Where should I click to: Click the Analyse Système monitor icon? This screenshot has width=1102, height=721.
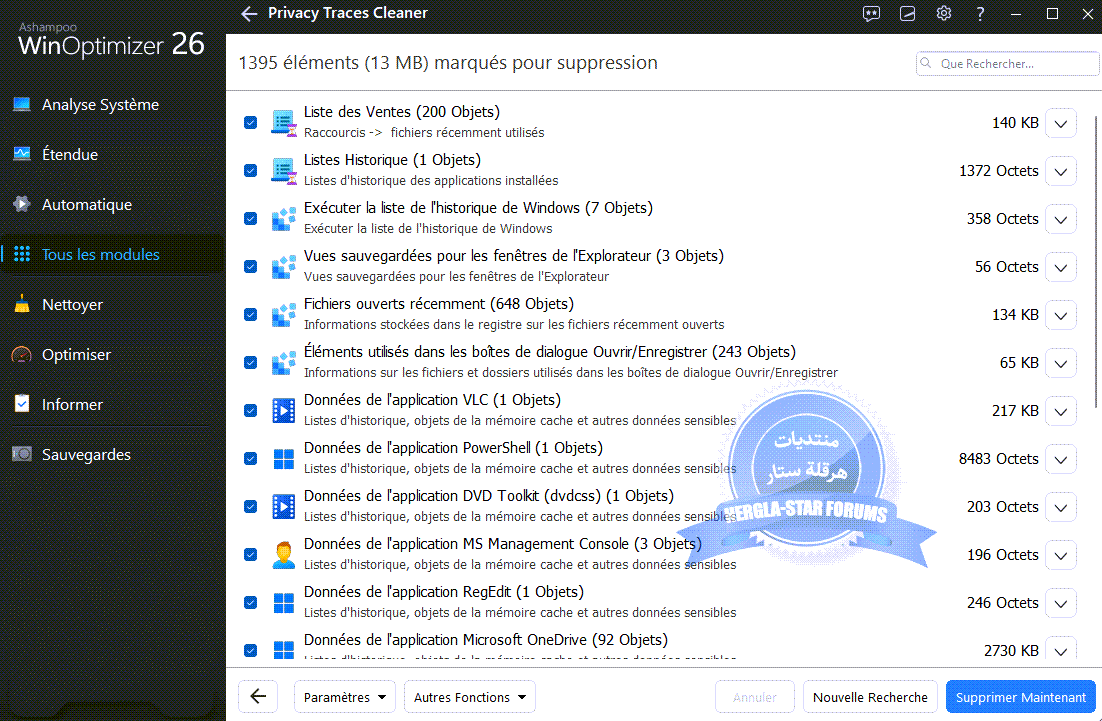pos(22,105)
